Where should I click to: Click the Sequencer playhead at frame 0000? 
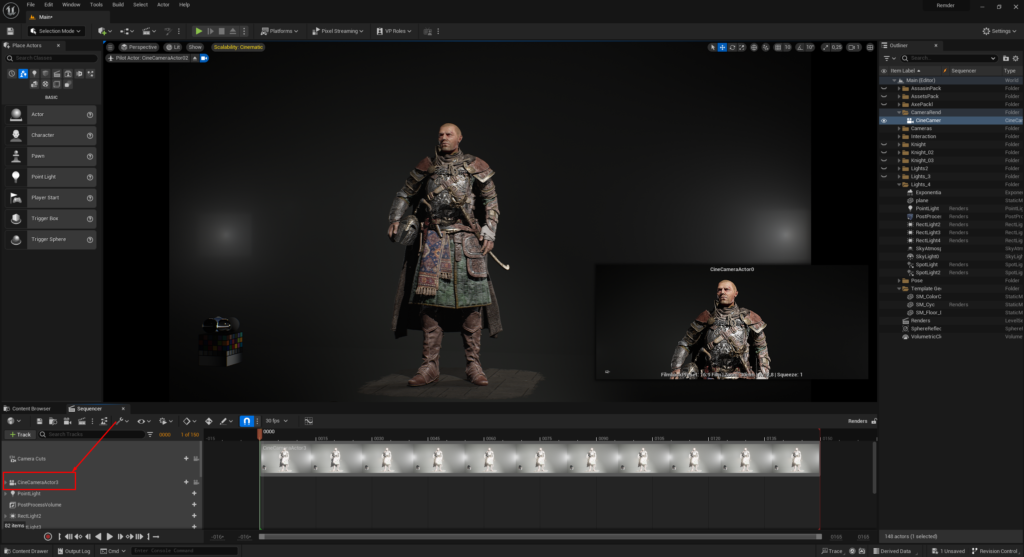(260, 434)
